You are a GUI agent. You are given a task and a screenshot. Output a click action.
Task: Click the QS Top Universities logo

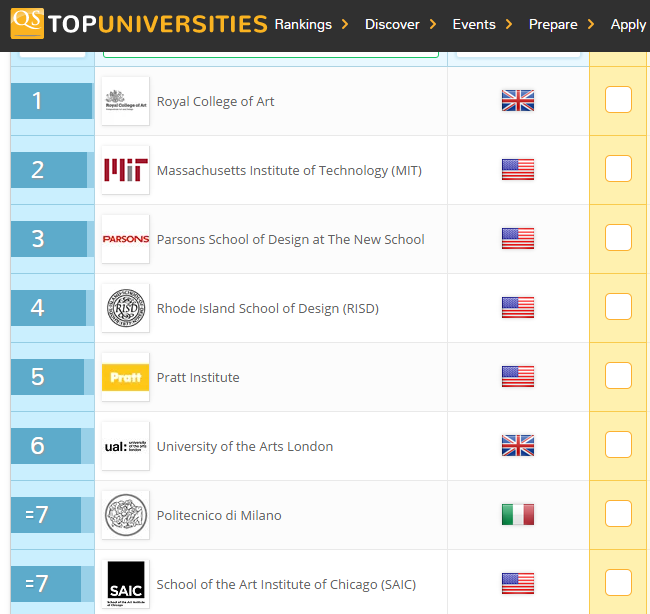click(x=138, y=24)
